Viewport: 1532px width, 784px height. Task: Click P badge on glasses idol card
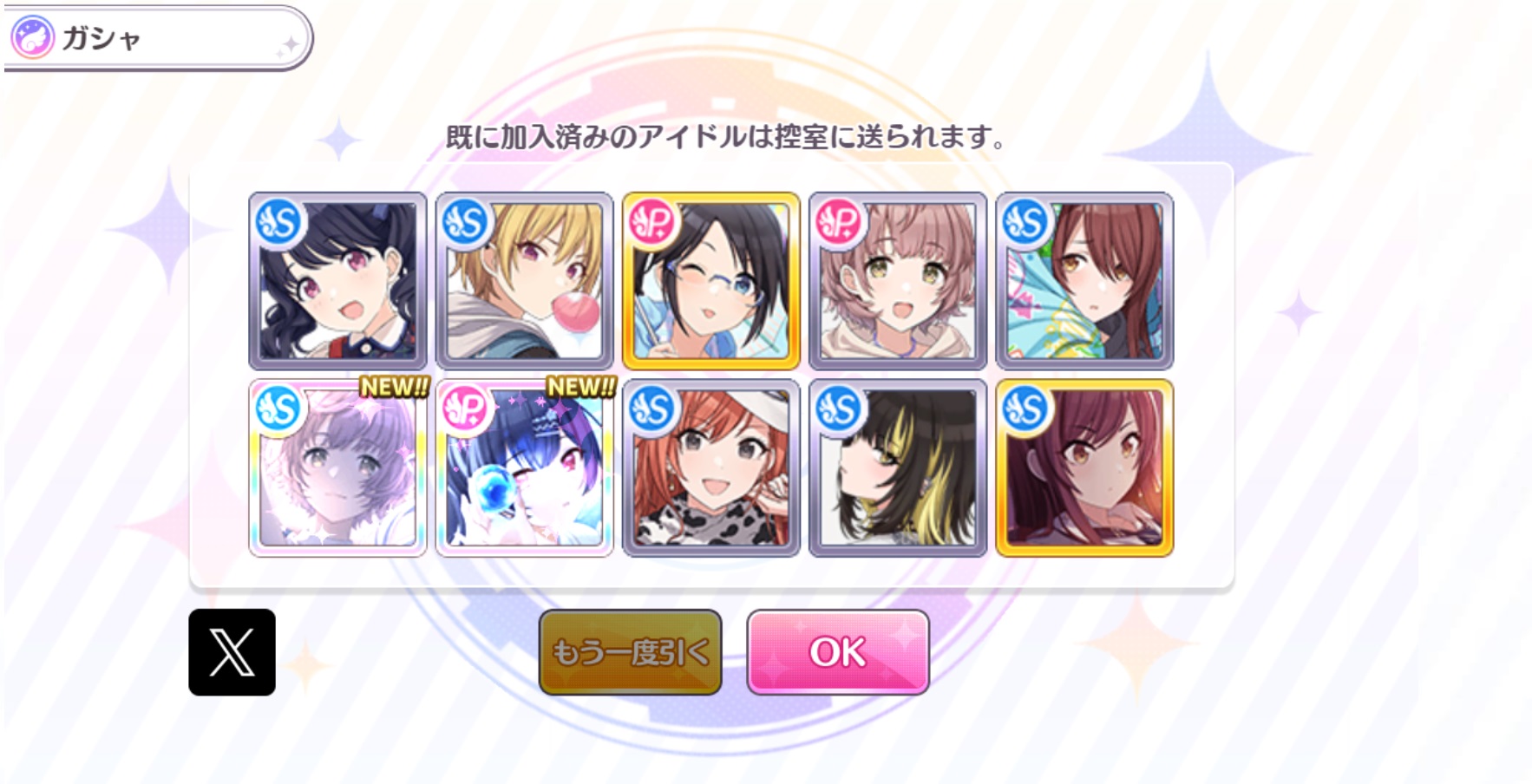click(x=652, y=222)
